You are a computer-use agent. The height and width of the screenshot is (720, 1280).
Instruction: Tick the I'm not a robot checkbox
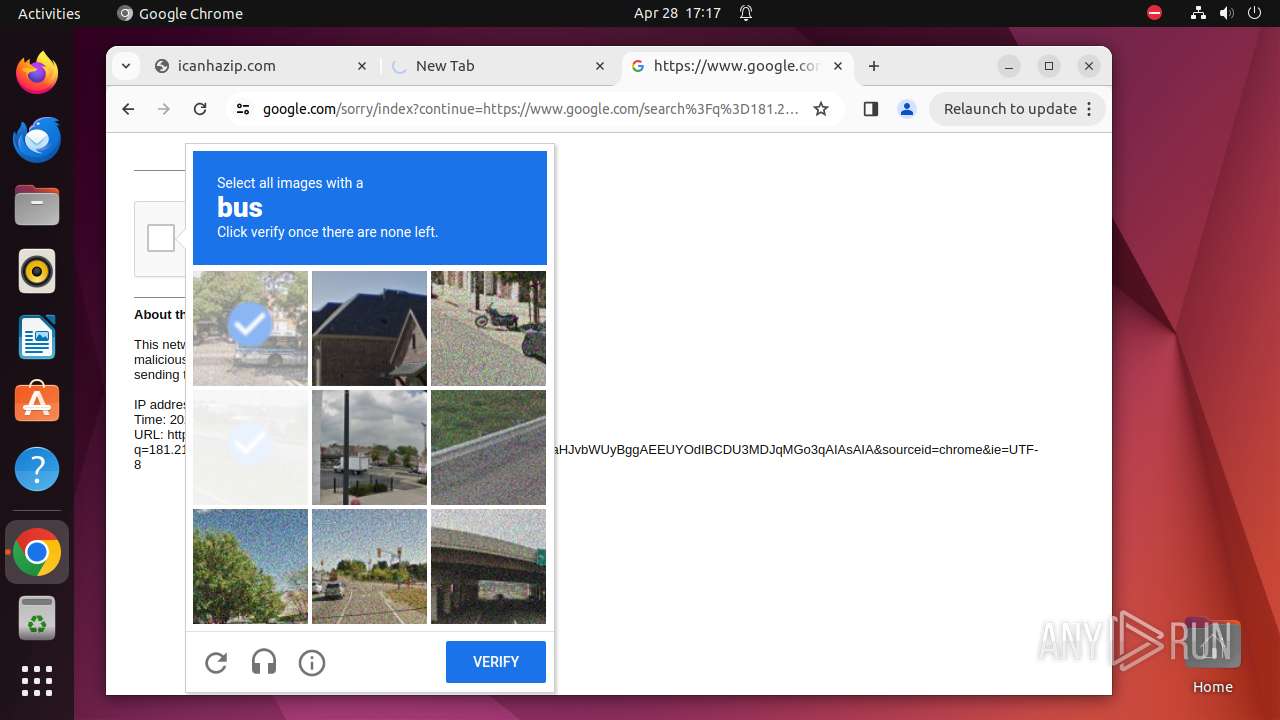click(x=161, y=238)
